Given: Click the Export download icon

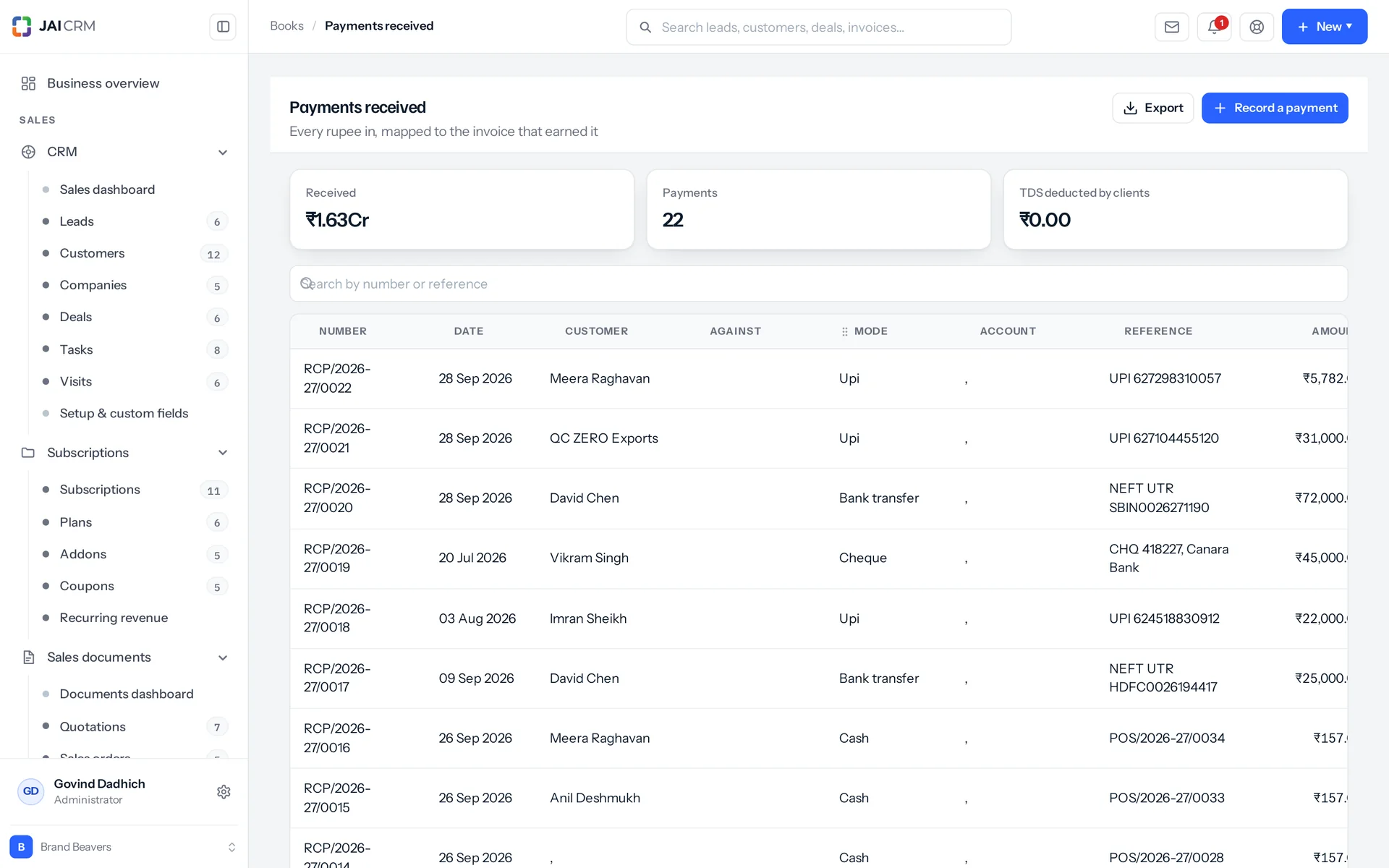Looking at the screenshot, I should [x=1130, y=109].
